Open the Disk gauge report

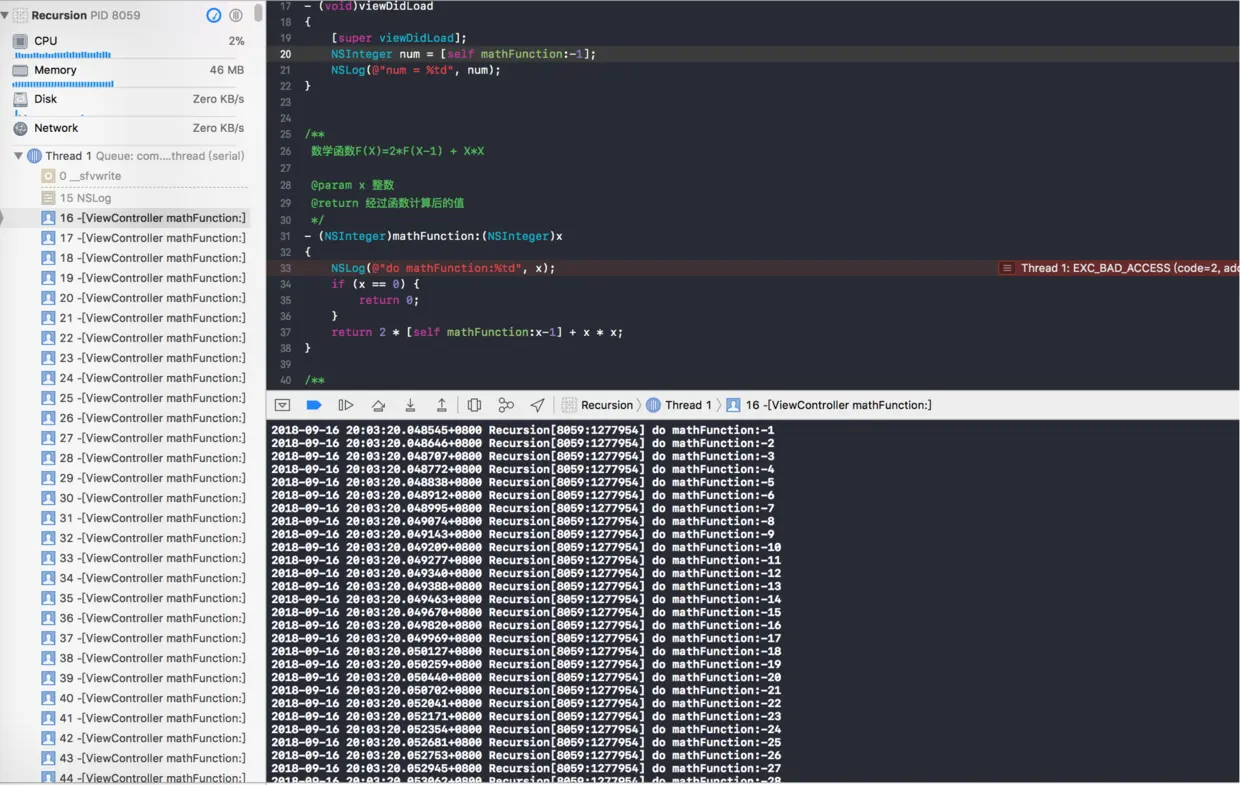[128, 103]
